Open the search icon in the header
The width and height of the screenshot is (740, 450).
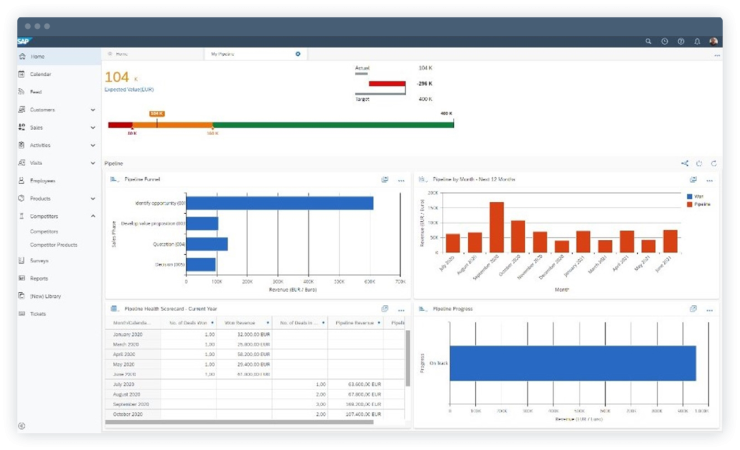coord(648,41)
